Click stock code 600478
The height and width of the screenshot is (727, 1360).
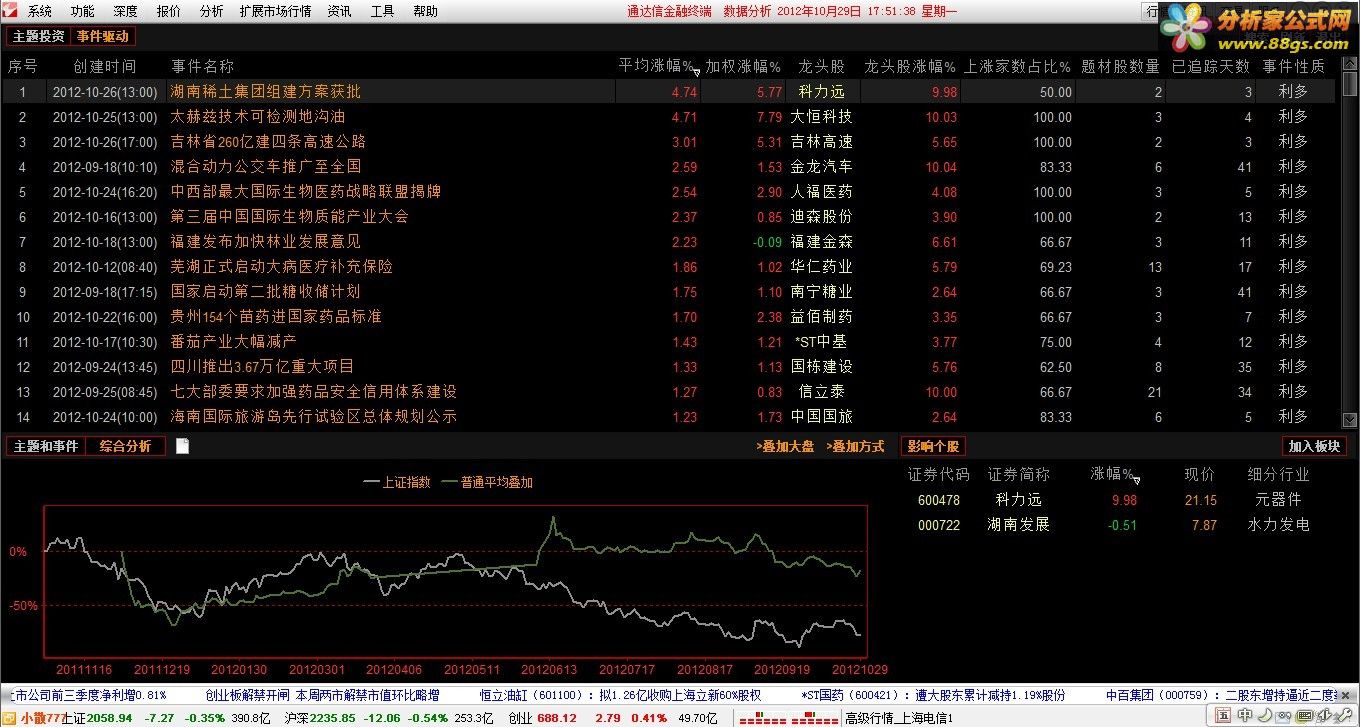pyautogui.click(x=938, y=500)
